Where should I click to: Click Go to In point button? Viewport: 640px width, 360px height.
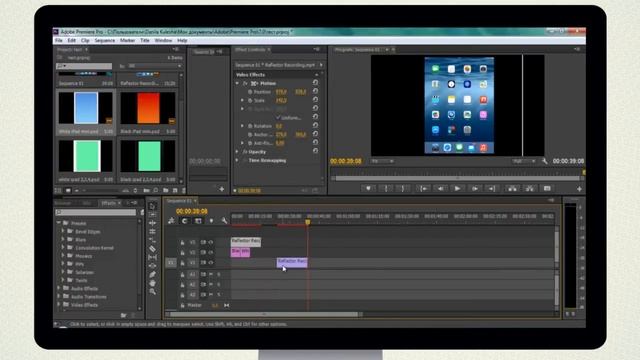pyautogui.click(x=424, y=189)
